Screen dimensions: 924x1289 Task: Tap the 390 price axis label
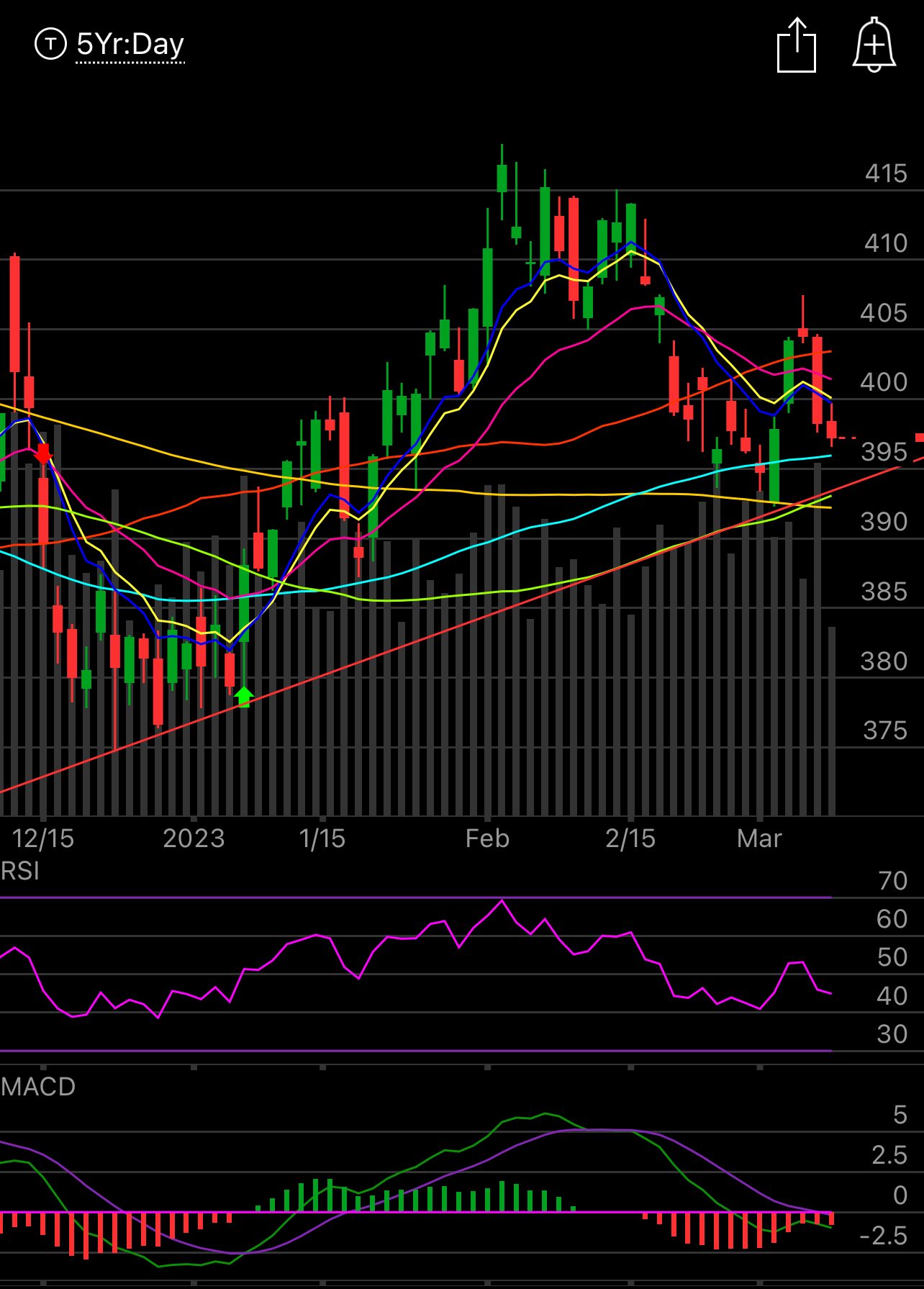tap(884, 522)
